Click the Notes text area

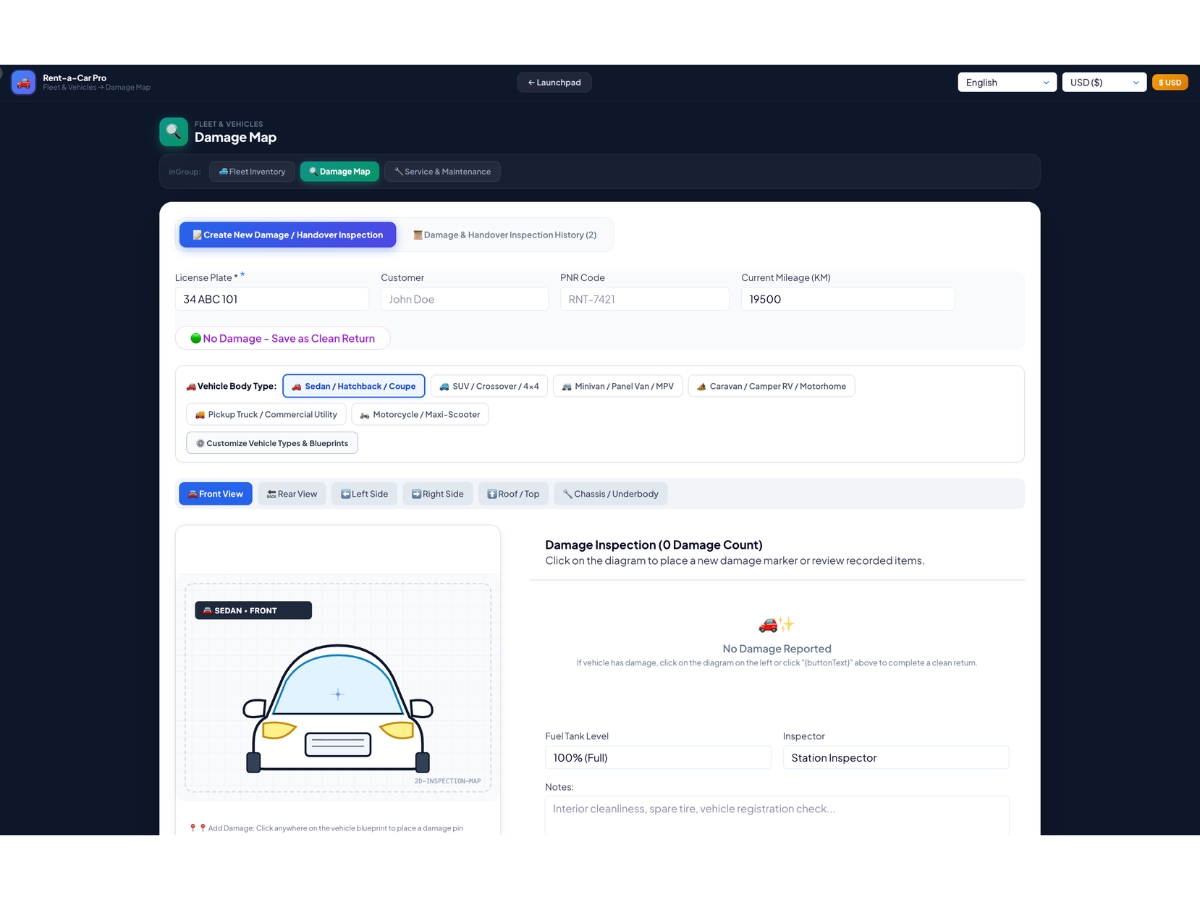pos(777,816)
